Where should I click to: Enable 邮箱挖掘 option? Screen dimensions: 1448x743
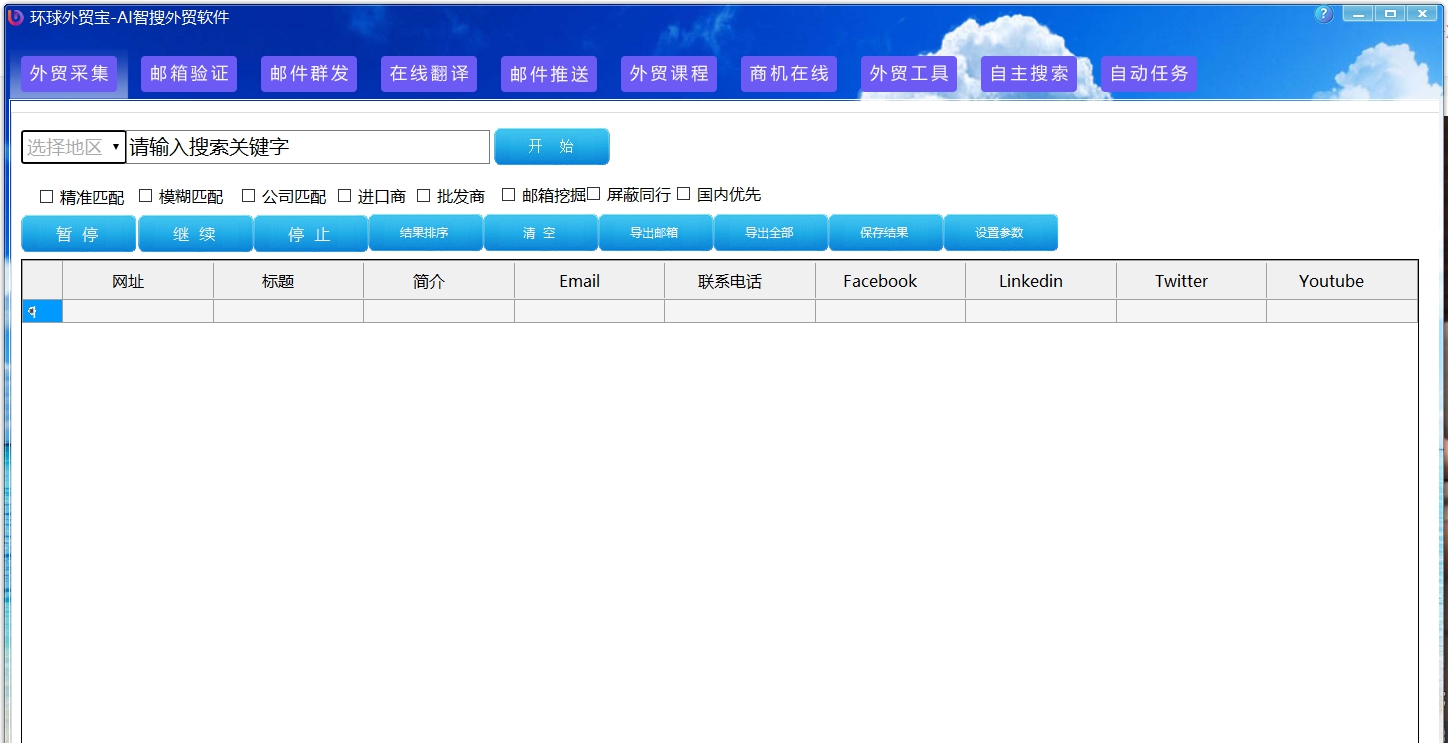click(510, 195)
